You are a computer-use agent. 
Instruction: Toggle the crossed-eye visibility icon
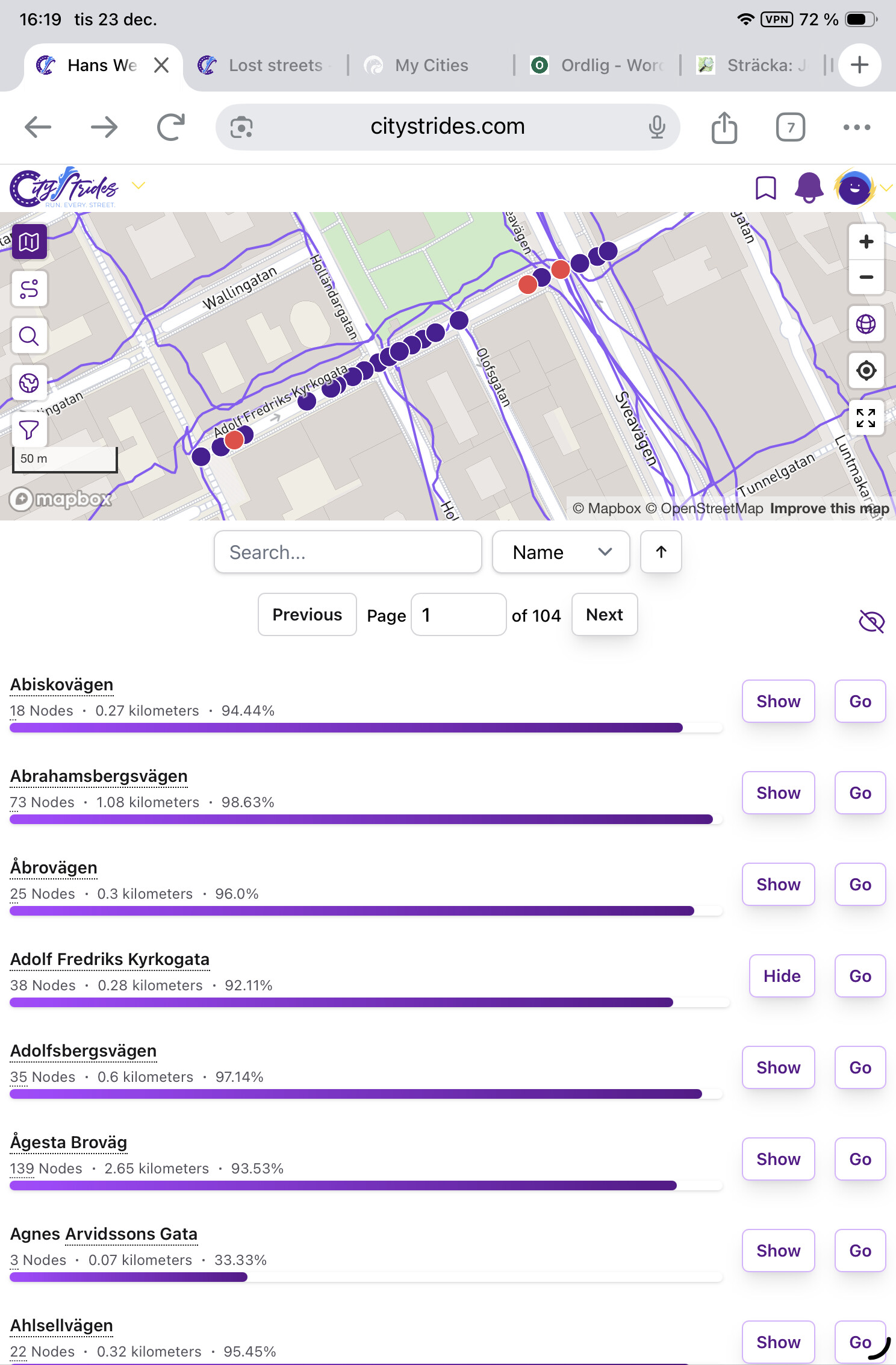tap(871, 621)
